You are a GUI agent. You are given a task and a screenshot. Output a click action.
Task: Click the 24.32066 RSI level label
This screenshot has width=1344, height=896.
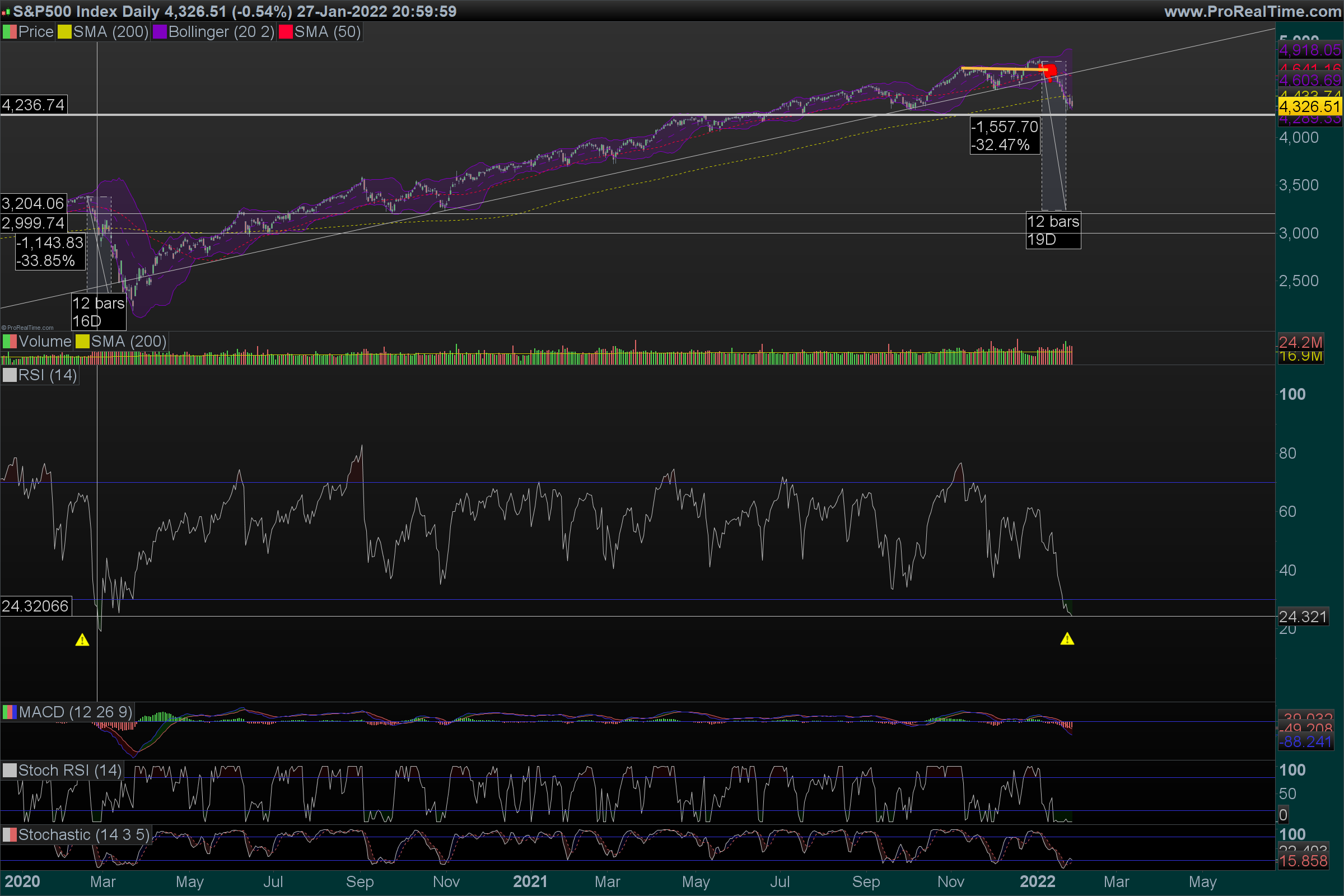pos(35,606)
